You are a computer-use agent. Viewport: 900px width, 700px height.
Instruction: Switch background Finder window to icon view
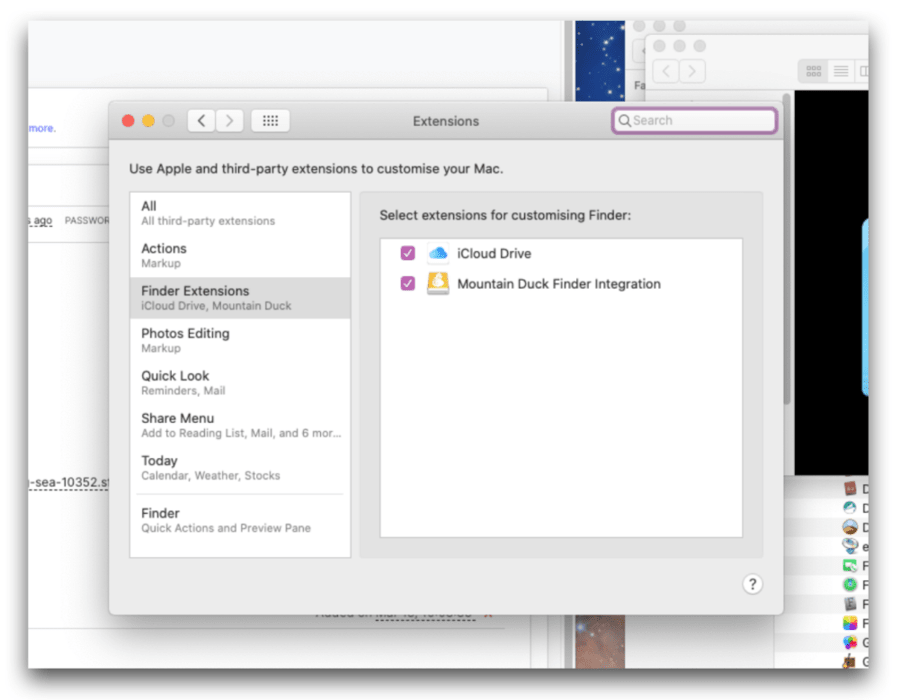(x=814, y=71)
